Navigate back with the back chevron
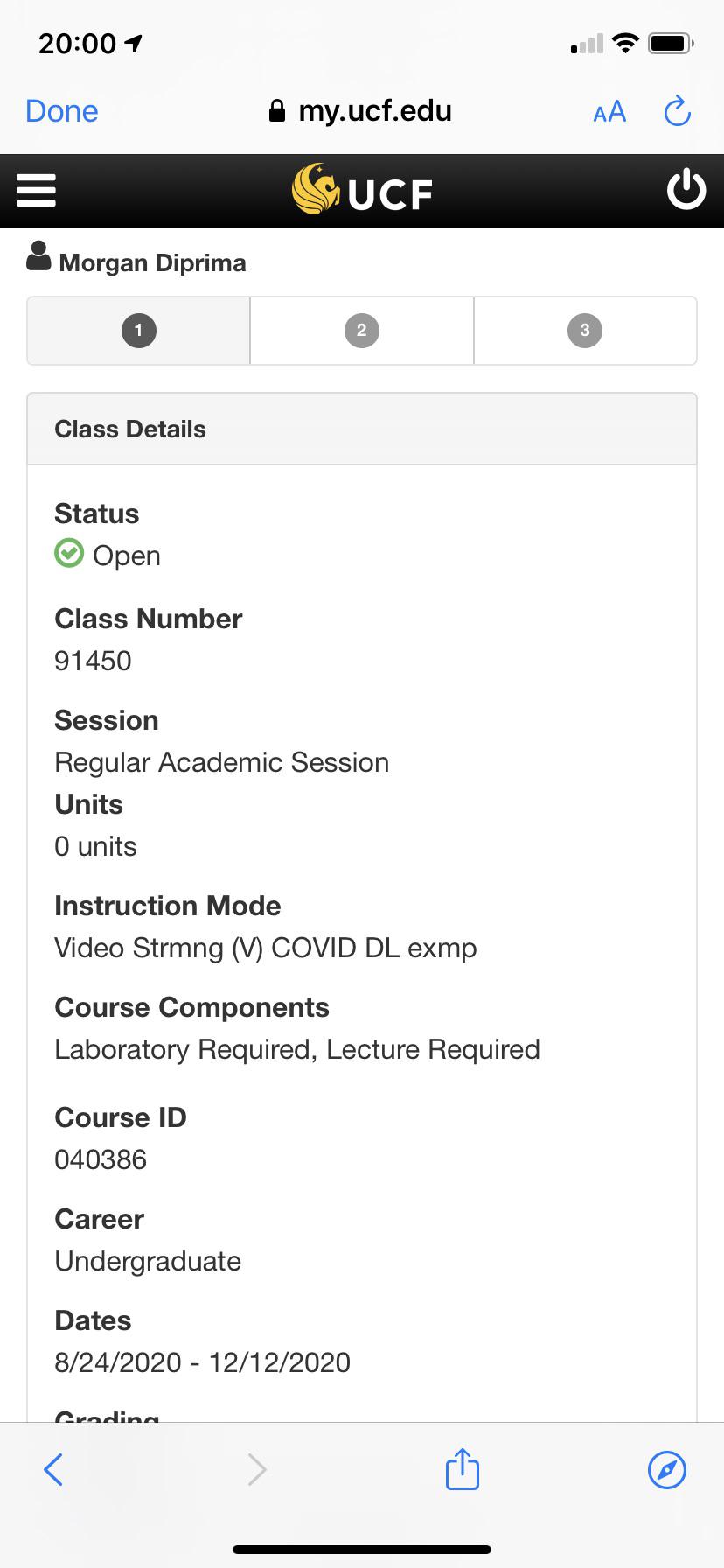Viewport: 724px width, 1568px height. 53,1469
